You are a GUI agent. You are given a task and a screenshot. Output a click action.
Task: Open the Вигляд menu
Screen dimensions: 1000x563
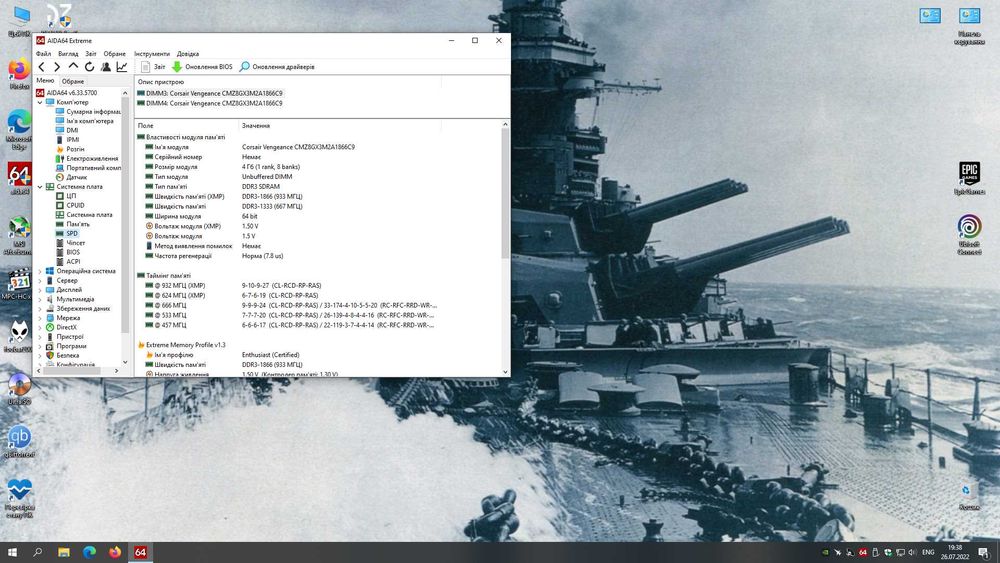click(68, 54)
